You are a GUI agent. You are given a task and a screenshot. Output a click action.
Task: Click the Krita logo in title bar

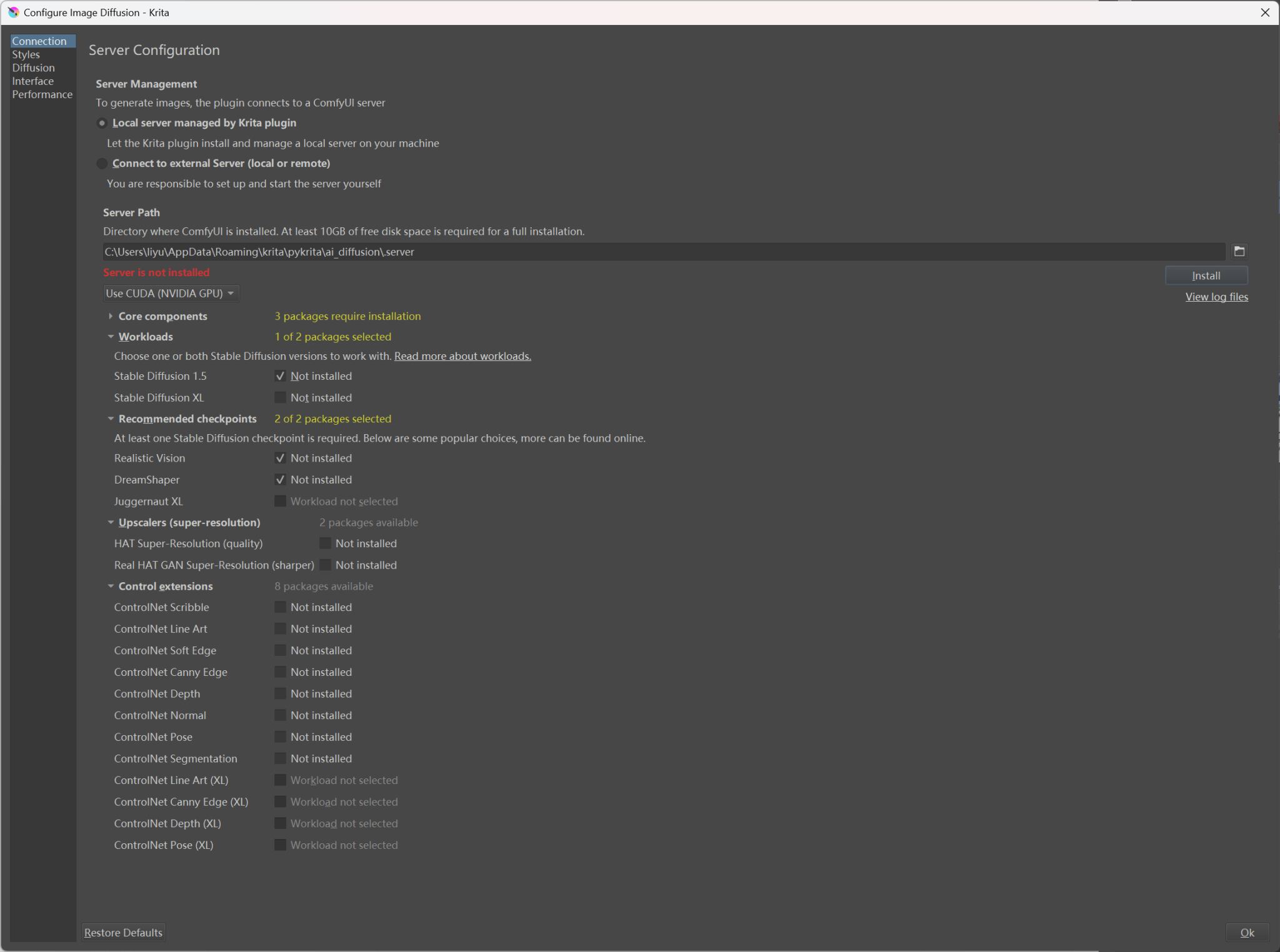tap(12, 12)
